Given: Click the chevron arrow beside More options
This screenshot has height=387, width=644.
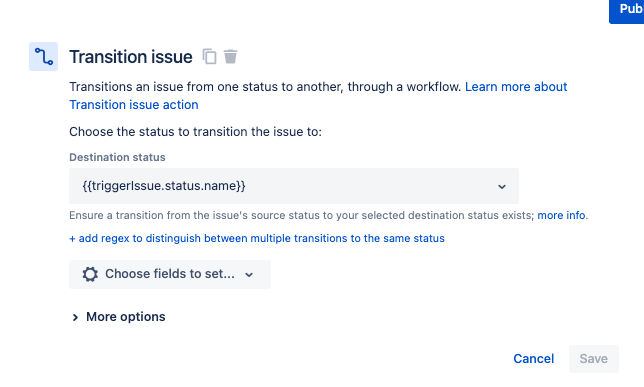Looking at the screenshot, I should coord(75,317).
